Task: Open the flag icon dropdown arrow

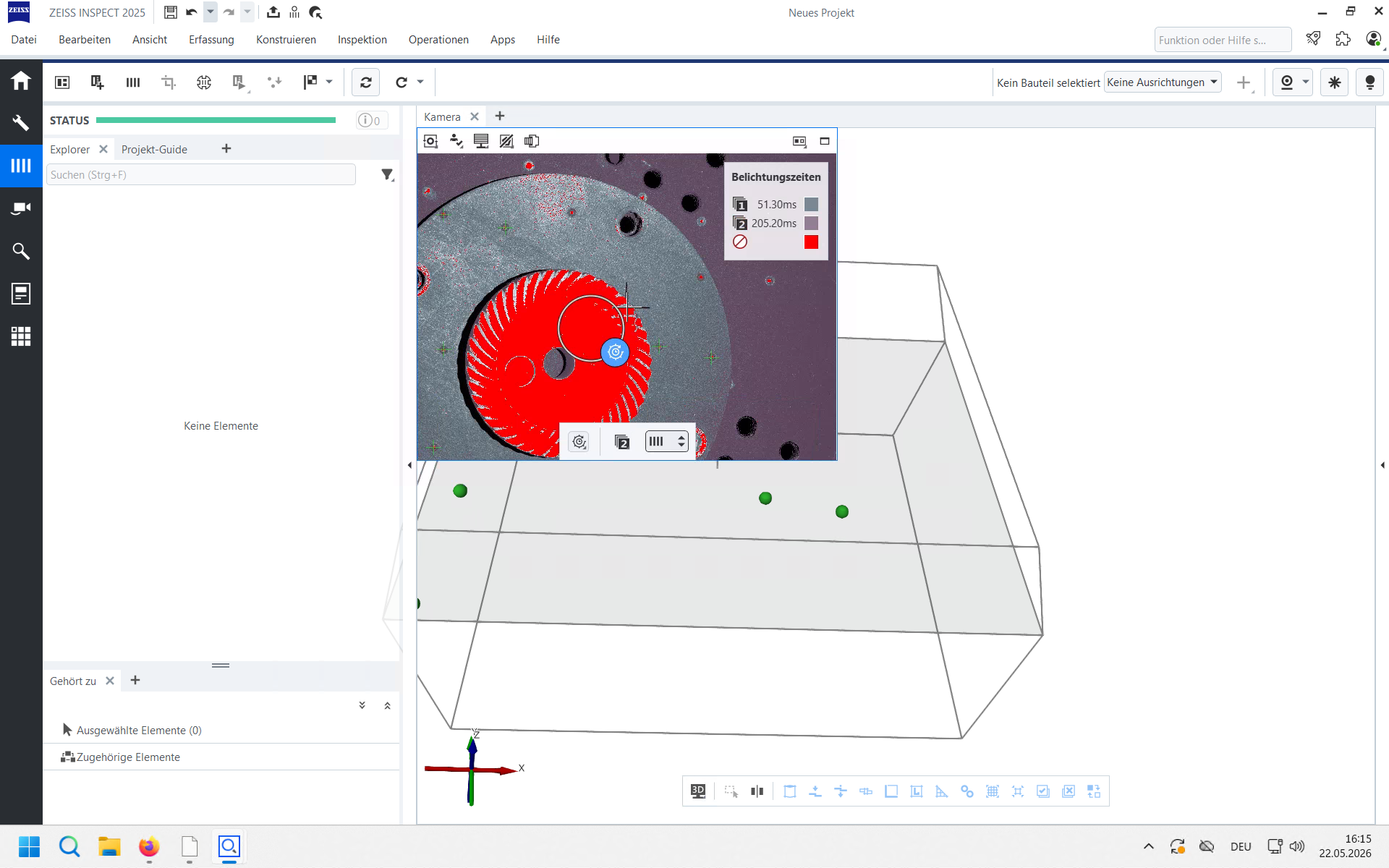Action: (x=329, y=82)
